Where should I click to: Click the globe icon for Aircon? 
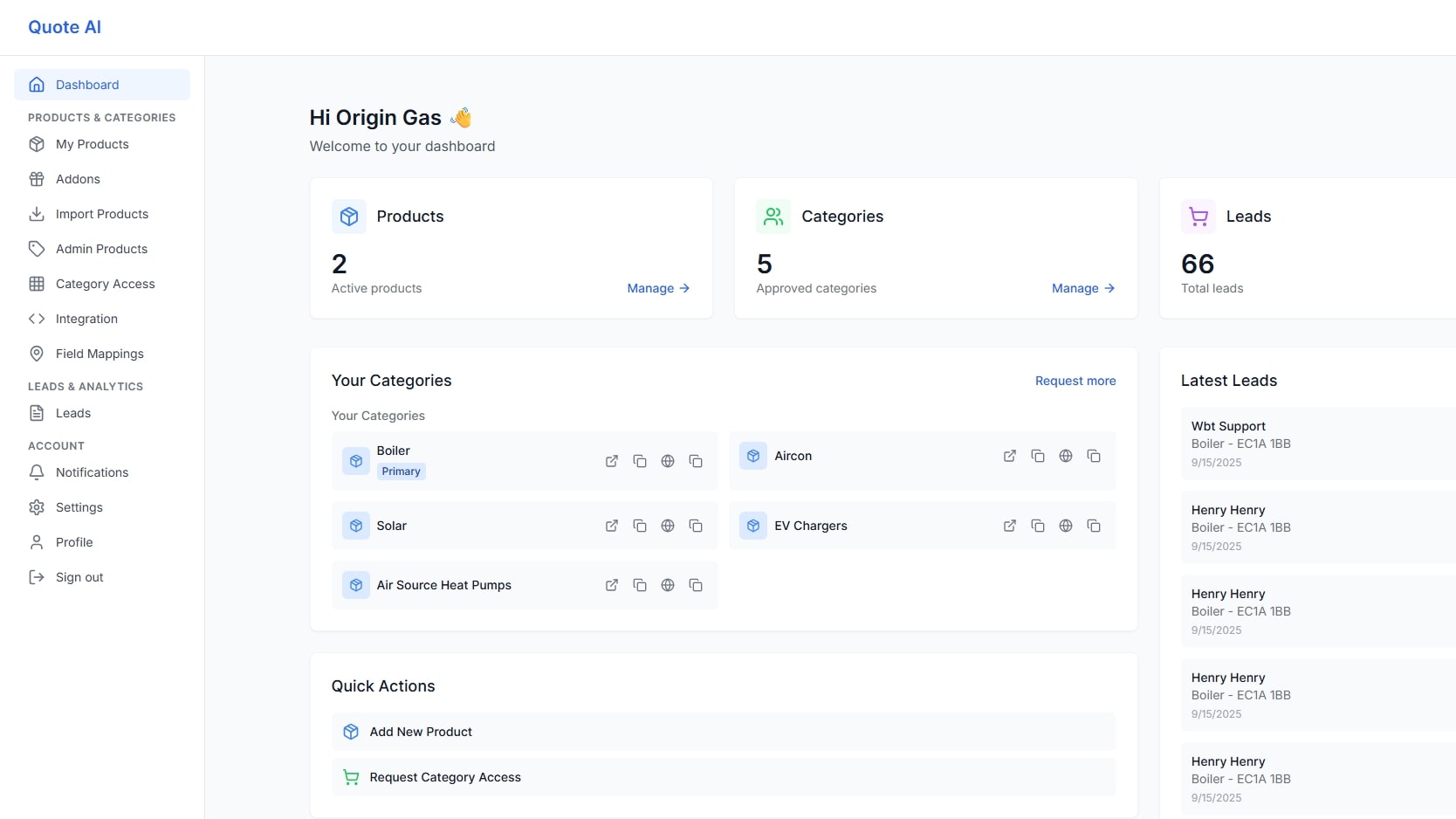click(1066, 456)
